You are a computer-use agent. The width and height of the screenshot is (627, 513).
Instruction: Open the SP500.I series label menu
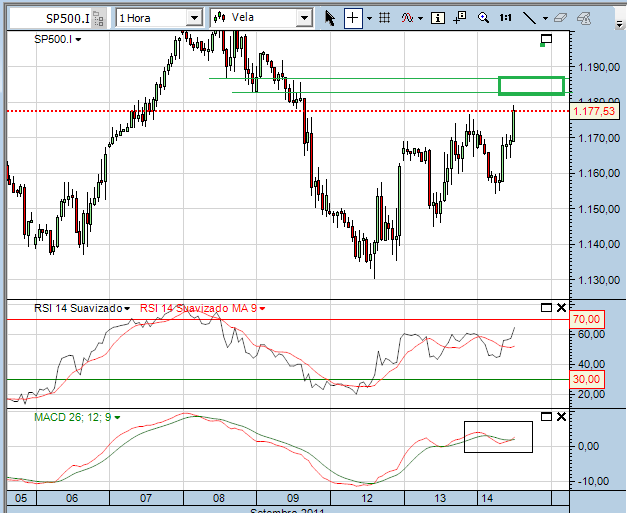point(78,40)
